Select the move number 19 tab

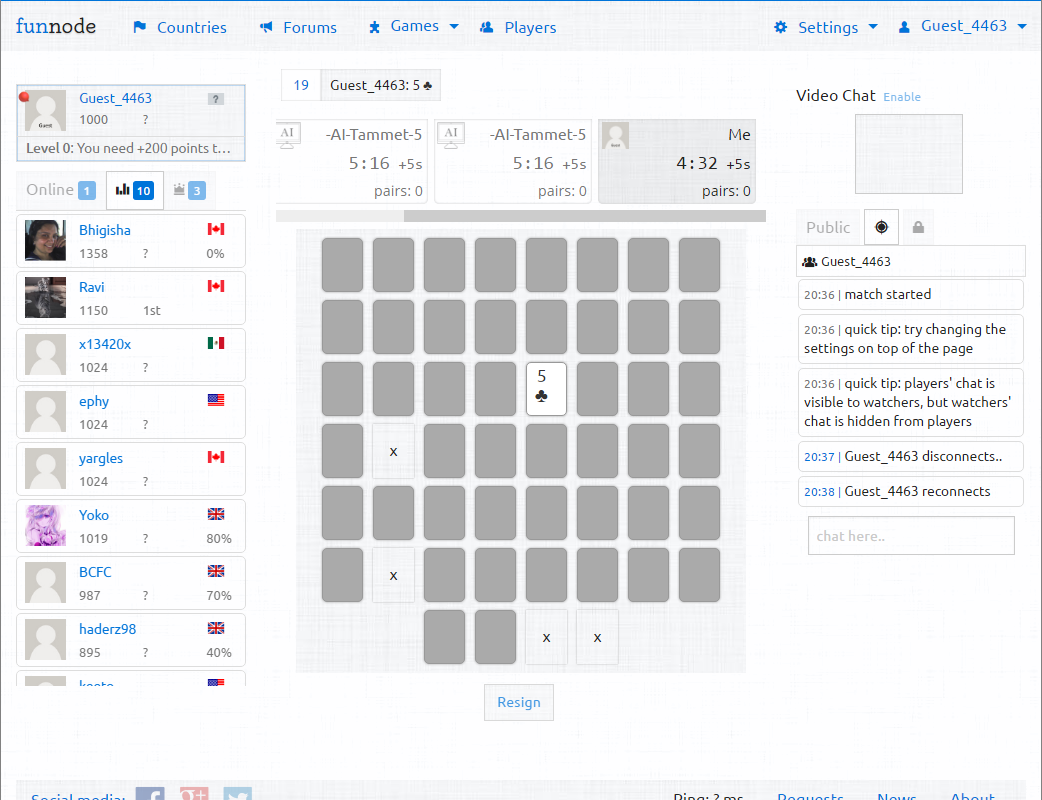(301, 85)
